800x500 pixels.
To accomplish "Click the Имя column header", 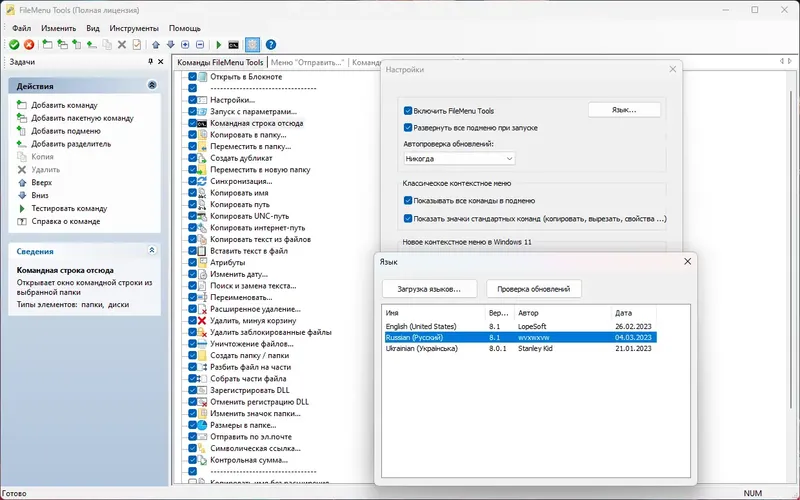I will pos(434,313).
